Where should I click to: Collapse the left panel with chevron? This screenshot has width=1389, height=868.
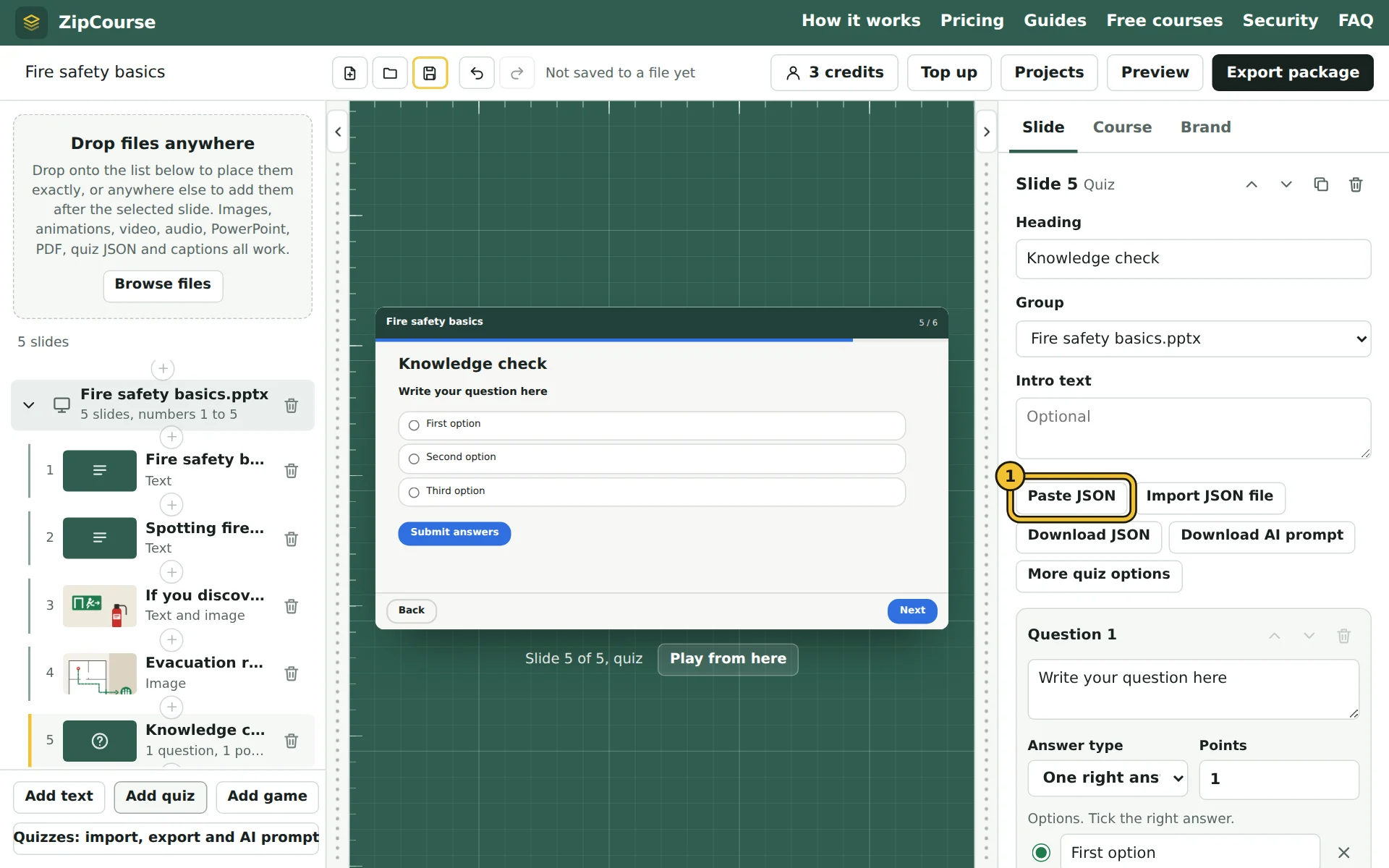point(338,132)
